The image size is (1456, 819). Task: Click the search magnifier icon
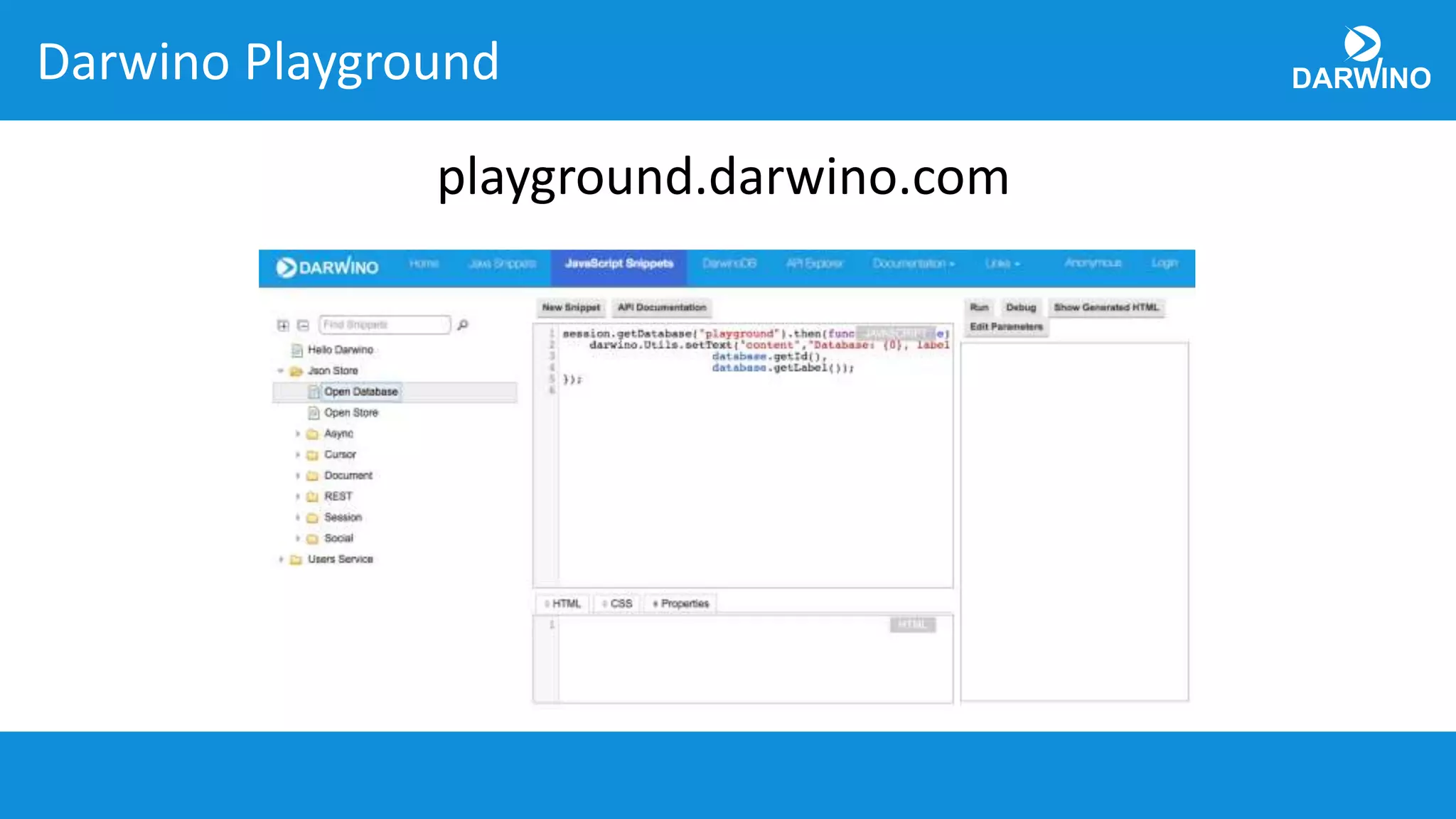463,325
